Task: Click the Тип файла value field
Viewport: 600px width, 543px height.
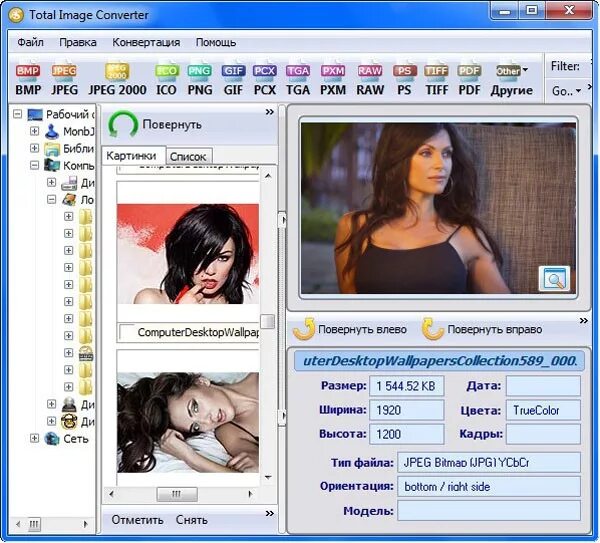Action: click(x=489, y=462)
